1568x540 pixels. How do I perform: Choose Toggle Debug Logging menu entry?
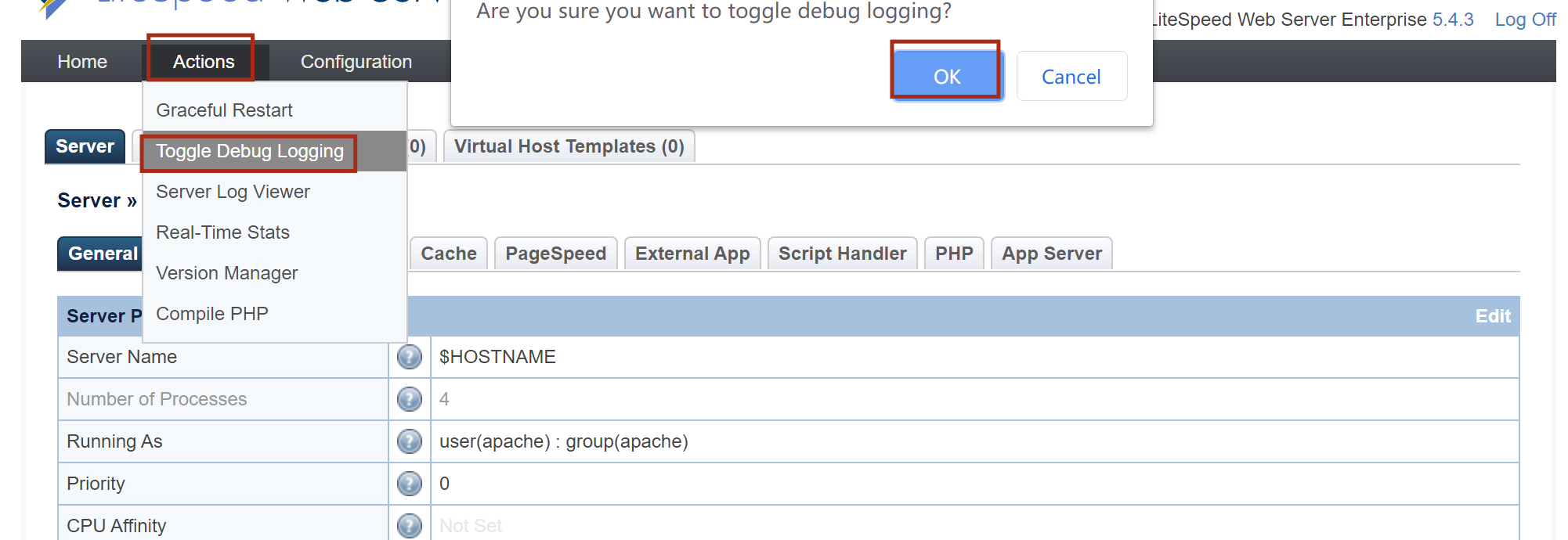249,151
